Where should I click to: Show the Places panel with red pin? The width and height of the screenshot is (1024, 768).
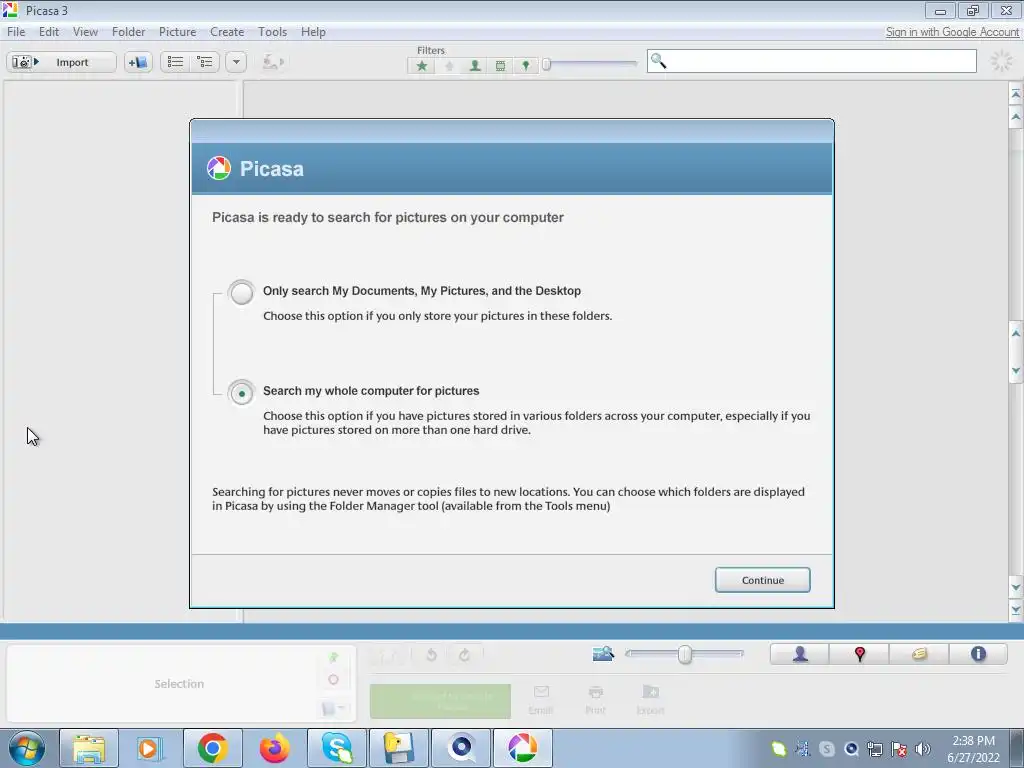click(859, 654)
